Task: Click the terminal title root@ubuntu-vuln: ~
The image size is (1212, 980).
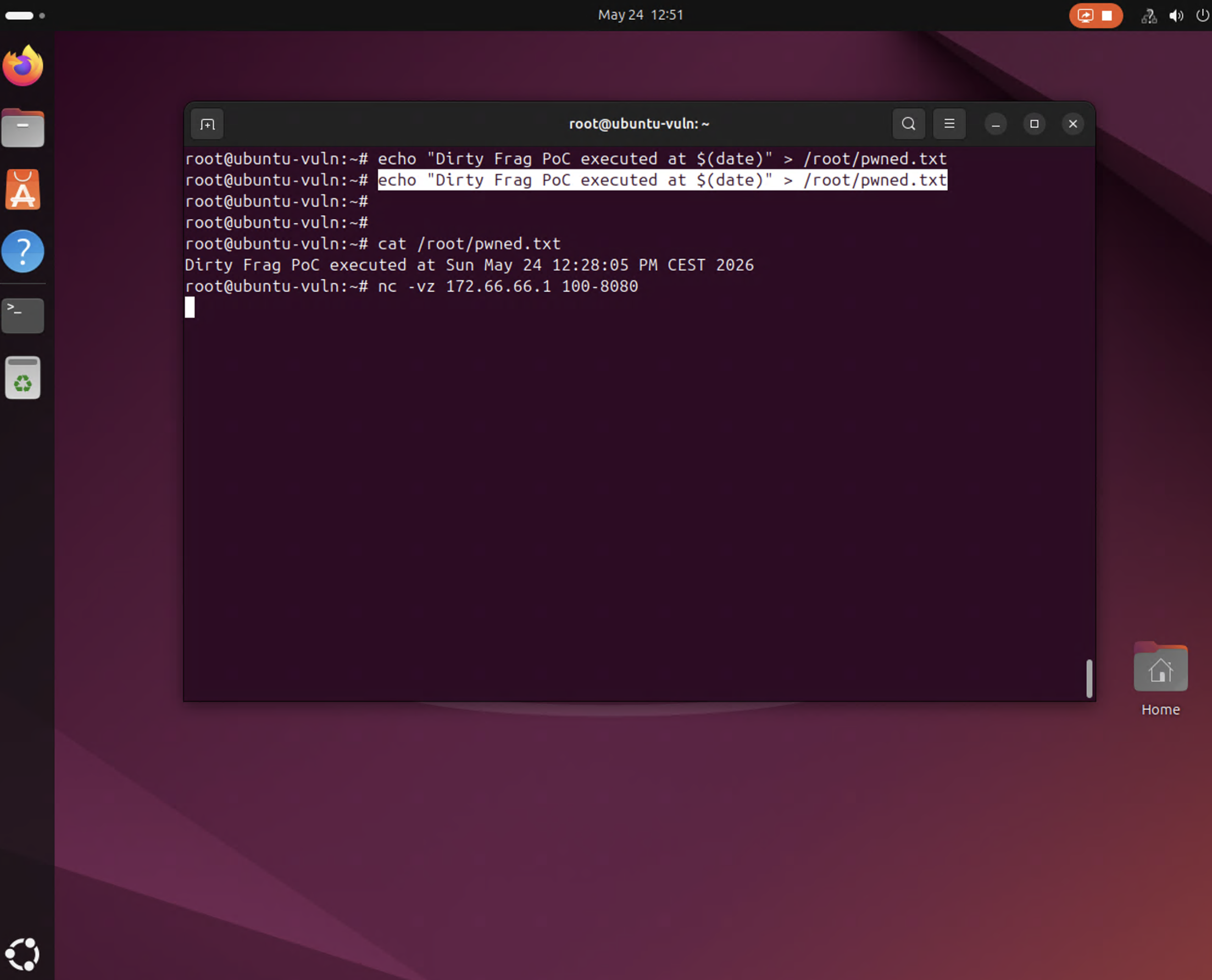Action: click(638, 124)
